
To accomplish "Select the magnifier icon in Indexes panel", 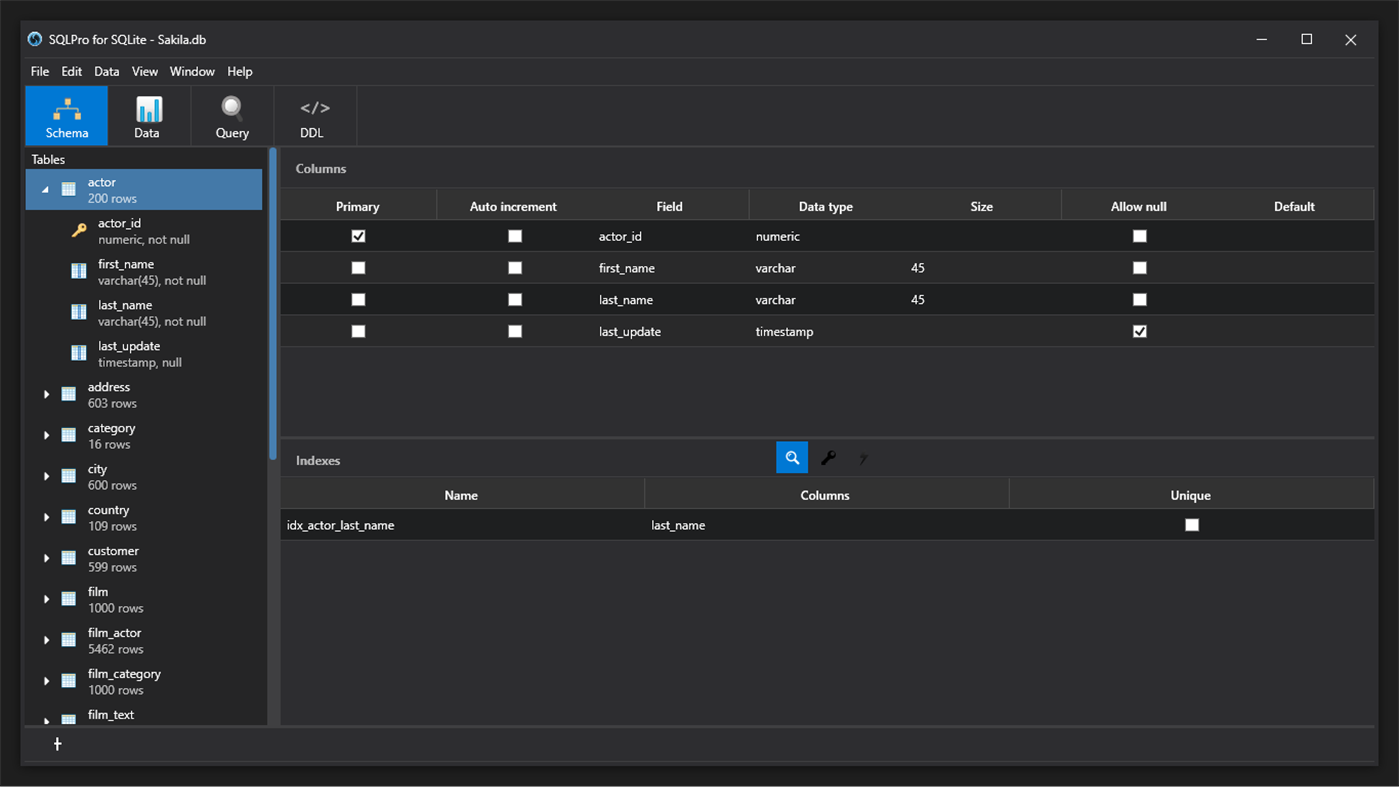I will click(792, 458).
